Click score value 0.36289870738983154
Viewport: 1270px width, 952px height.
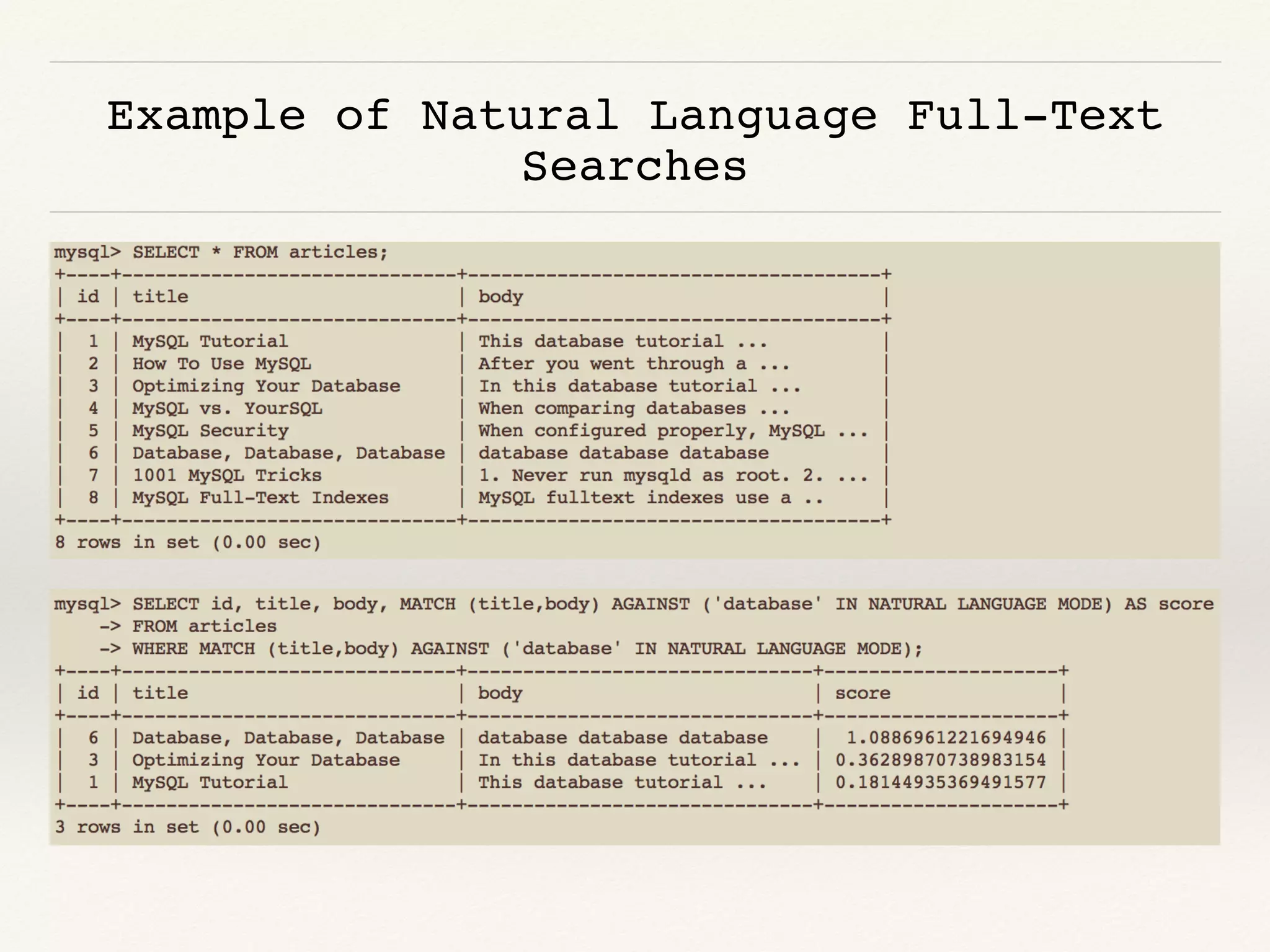[941, 760]
